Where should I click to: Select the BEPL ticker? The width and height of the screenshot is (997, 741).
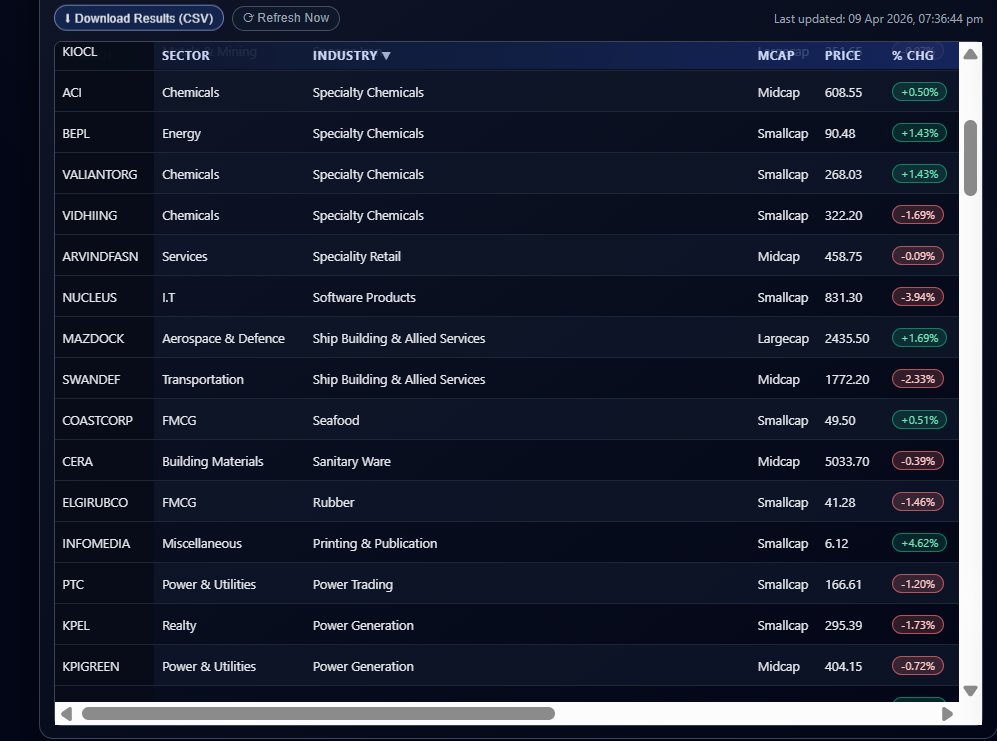[76, 134]
